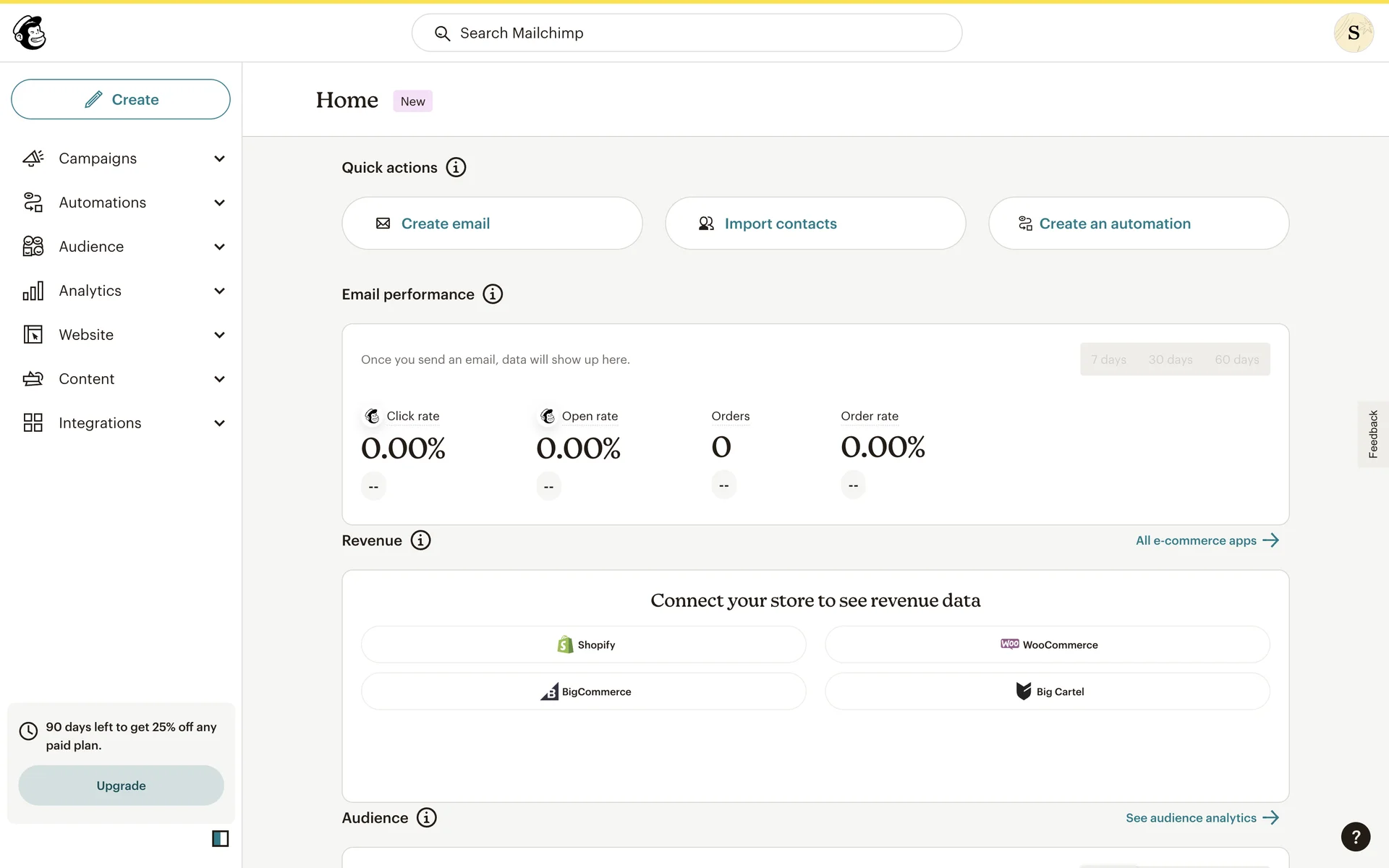Expand the Campaigns menu chevron
The height and width of the screenshot is (868, 1389).
(219, 158)
